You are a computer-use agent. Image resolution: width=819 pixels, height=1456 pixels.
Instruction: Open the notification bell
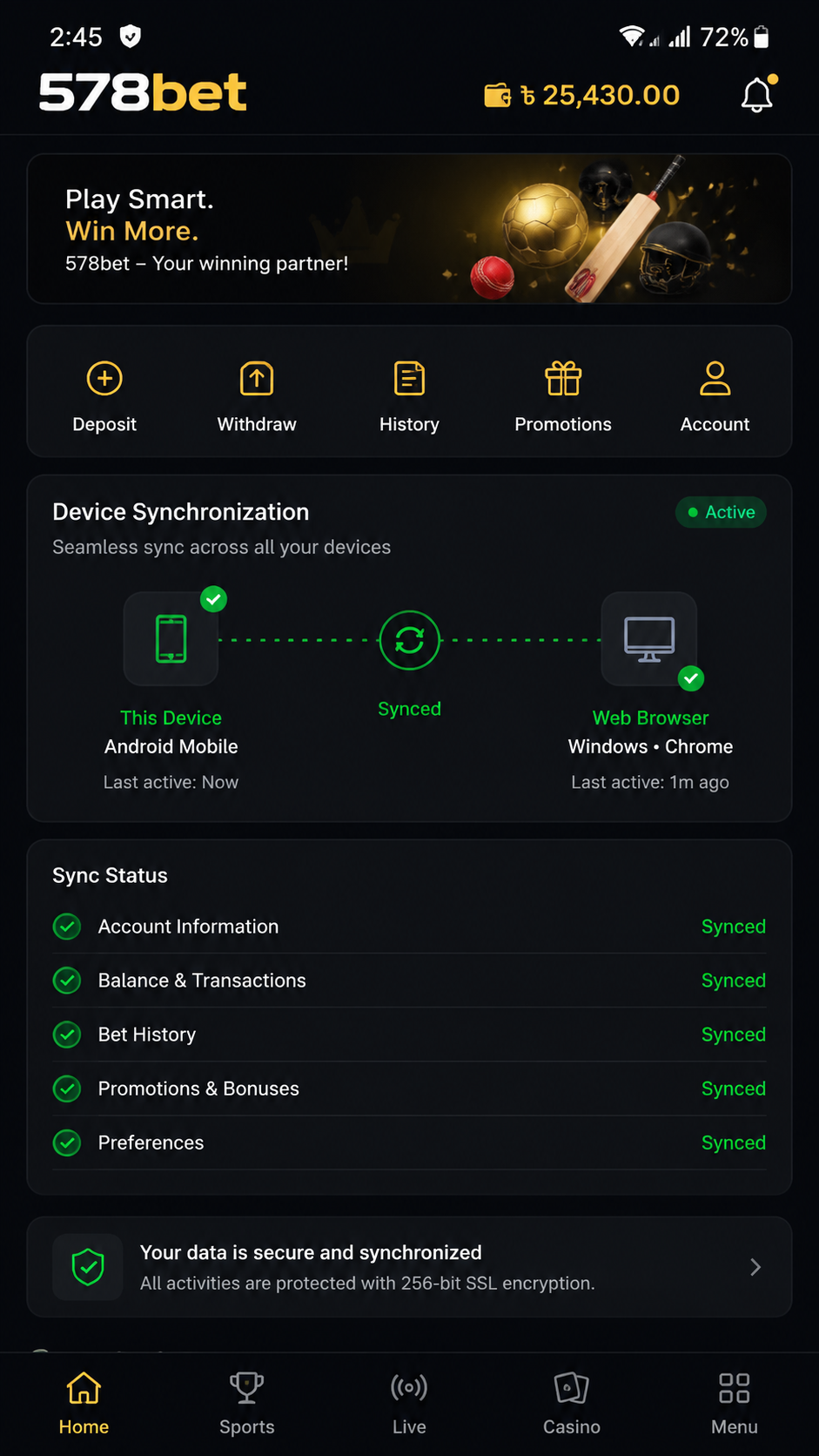point(758,94)
